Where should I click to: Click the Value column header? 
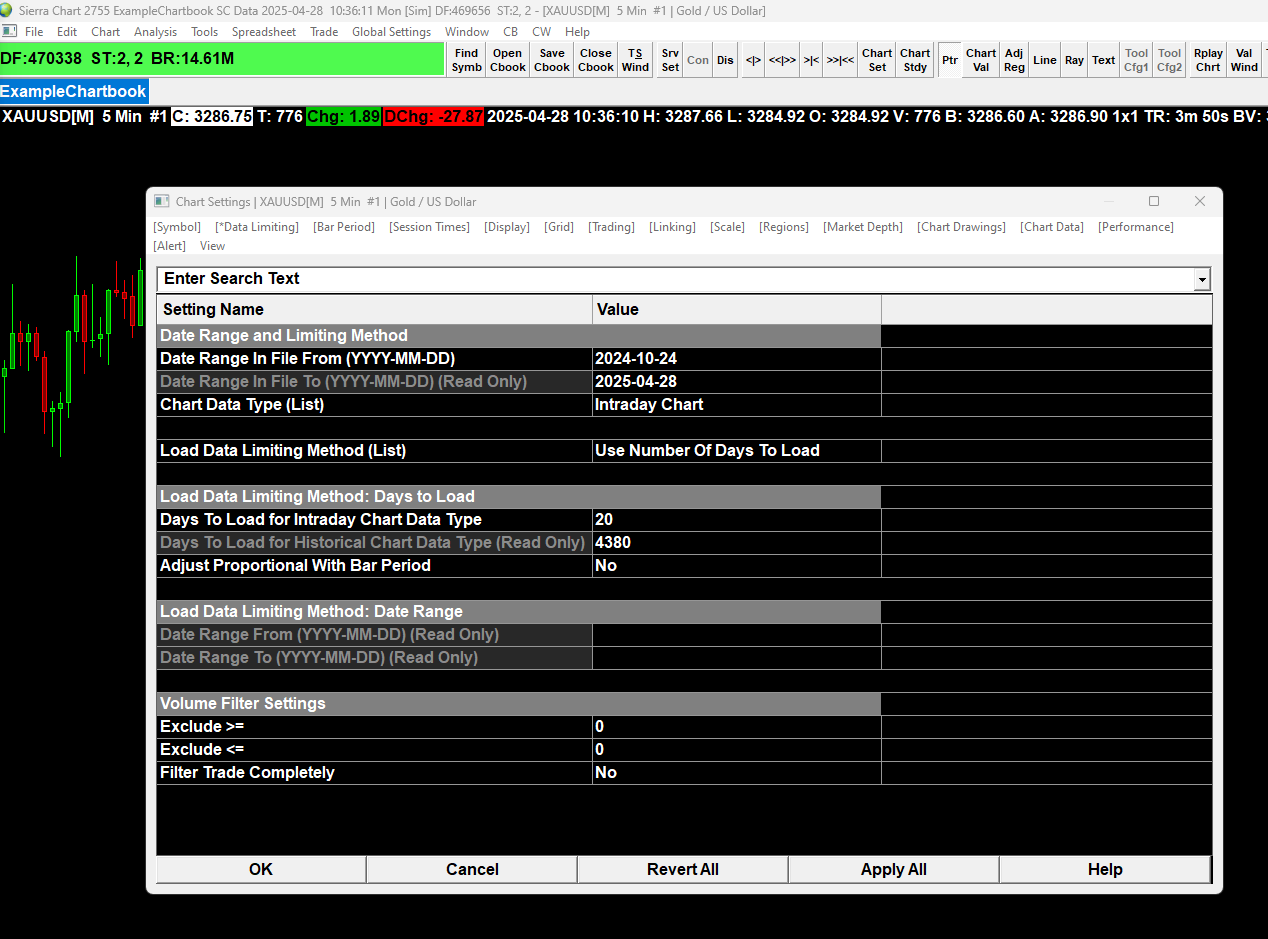(736, 310)
